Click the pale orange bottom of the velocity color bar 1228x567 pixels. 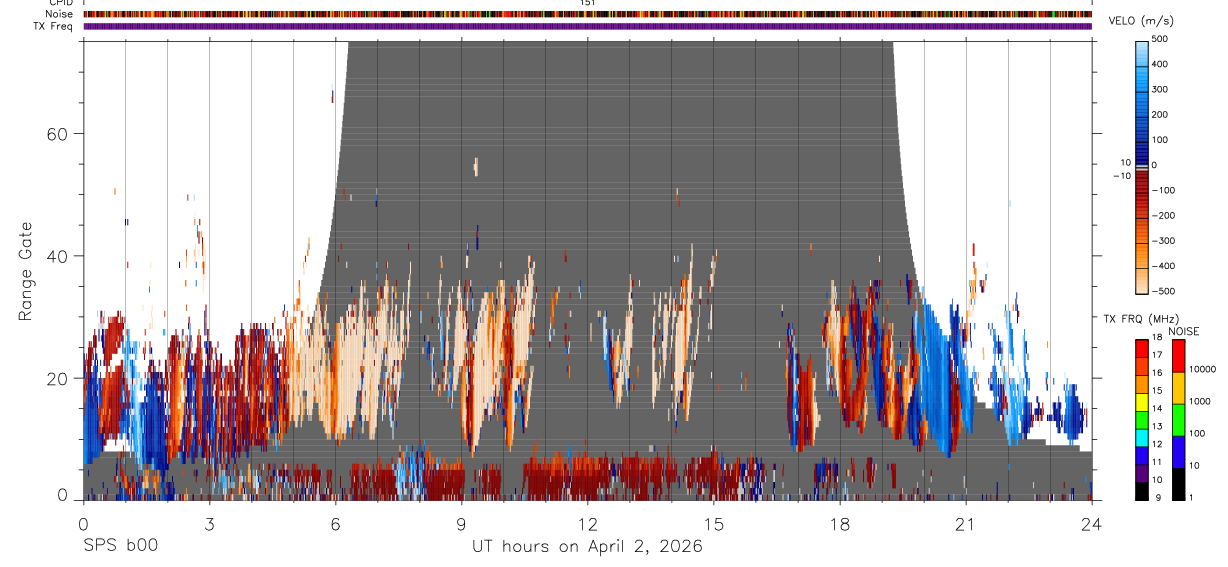pos(1141,279)
